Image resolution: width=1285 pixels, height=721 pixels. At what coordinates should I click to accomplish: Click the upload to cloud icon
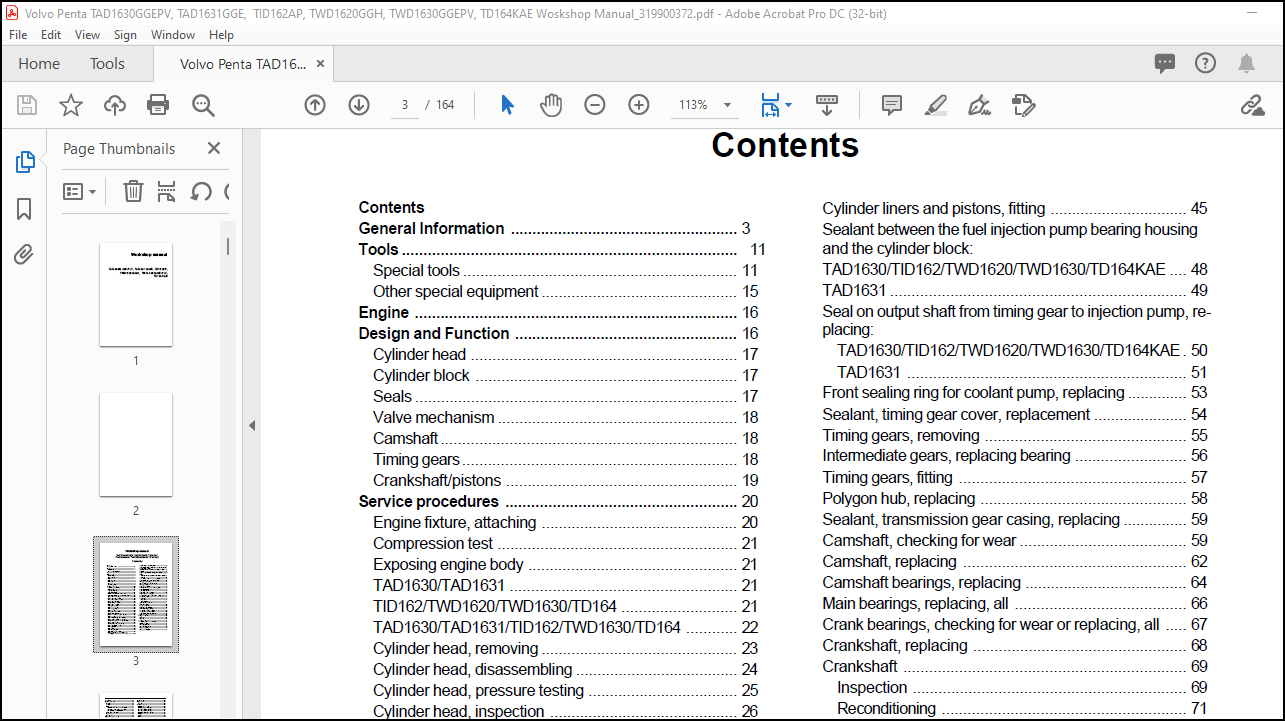115,105
